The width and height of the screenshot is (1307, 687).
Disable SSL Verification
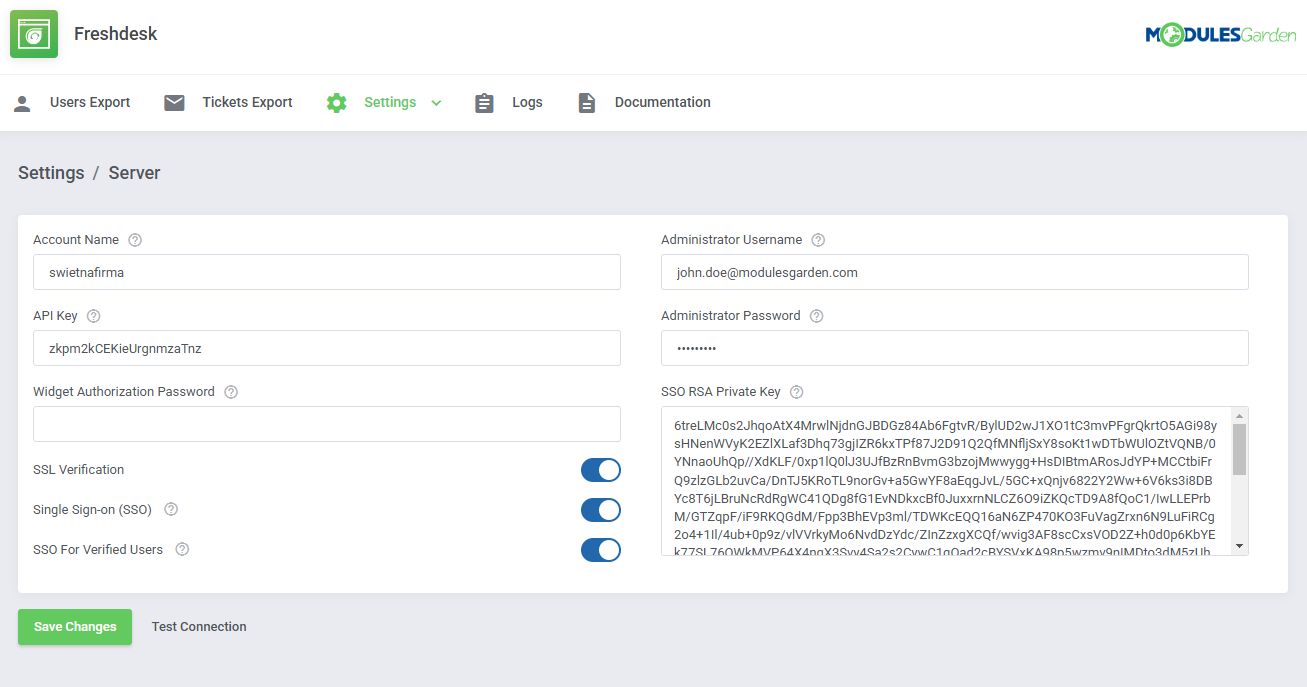pyautogui.click(x=600, y=469)
